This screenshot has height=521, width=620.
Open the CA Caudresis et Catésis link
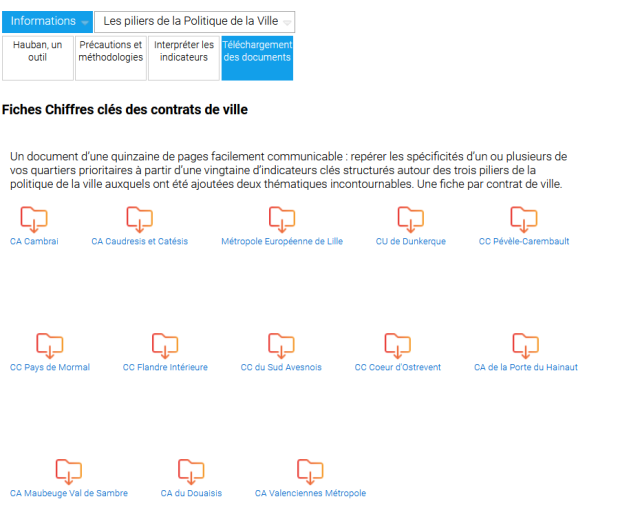pyautogui.click(x=140, y=241)
